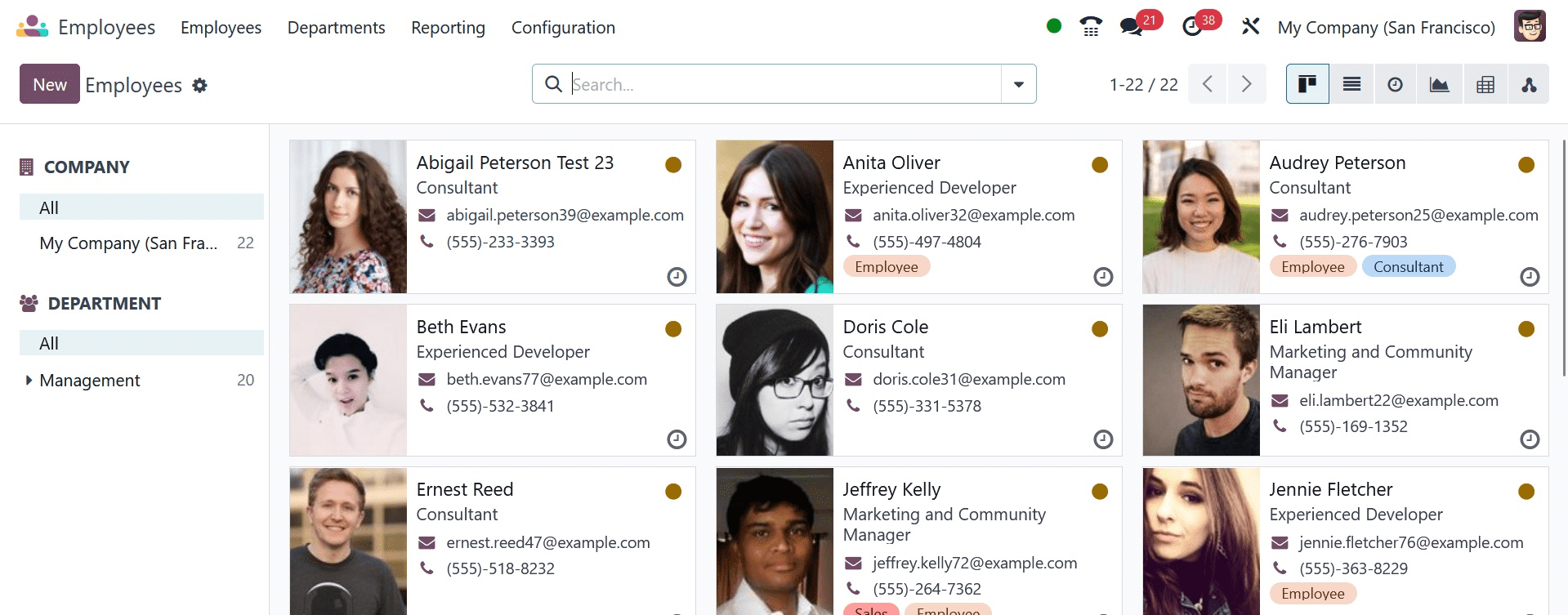Open Beth Evans employee name

click(x=461, y=327)
